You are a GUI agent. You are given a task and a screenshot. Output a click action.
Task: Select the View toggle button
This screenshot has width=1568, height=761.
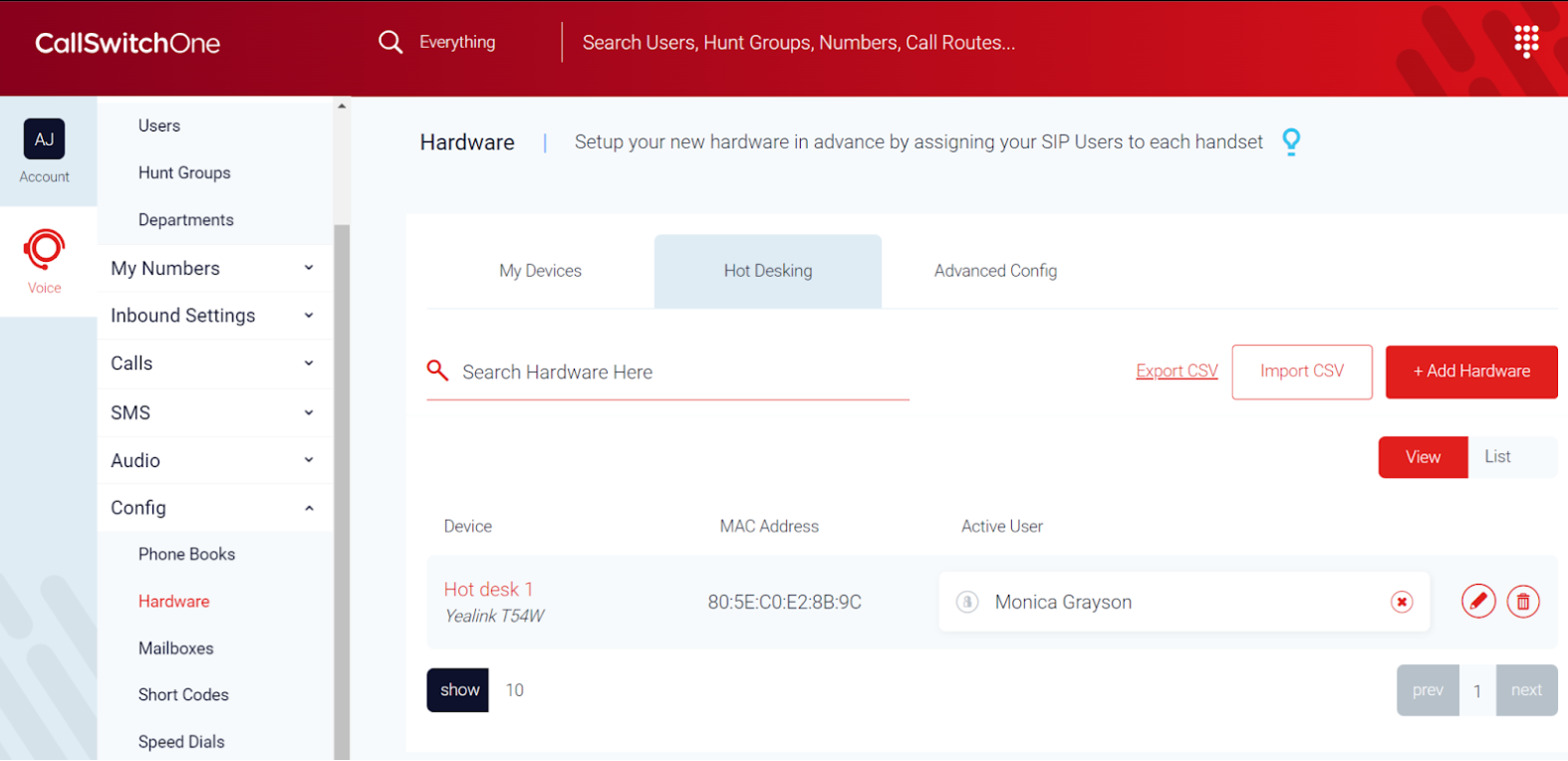tap(1423, 457)
